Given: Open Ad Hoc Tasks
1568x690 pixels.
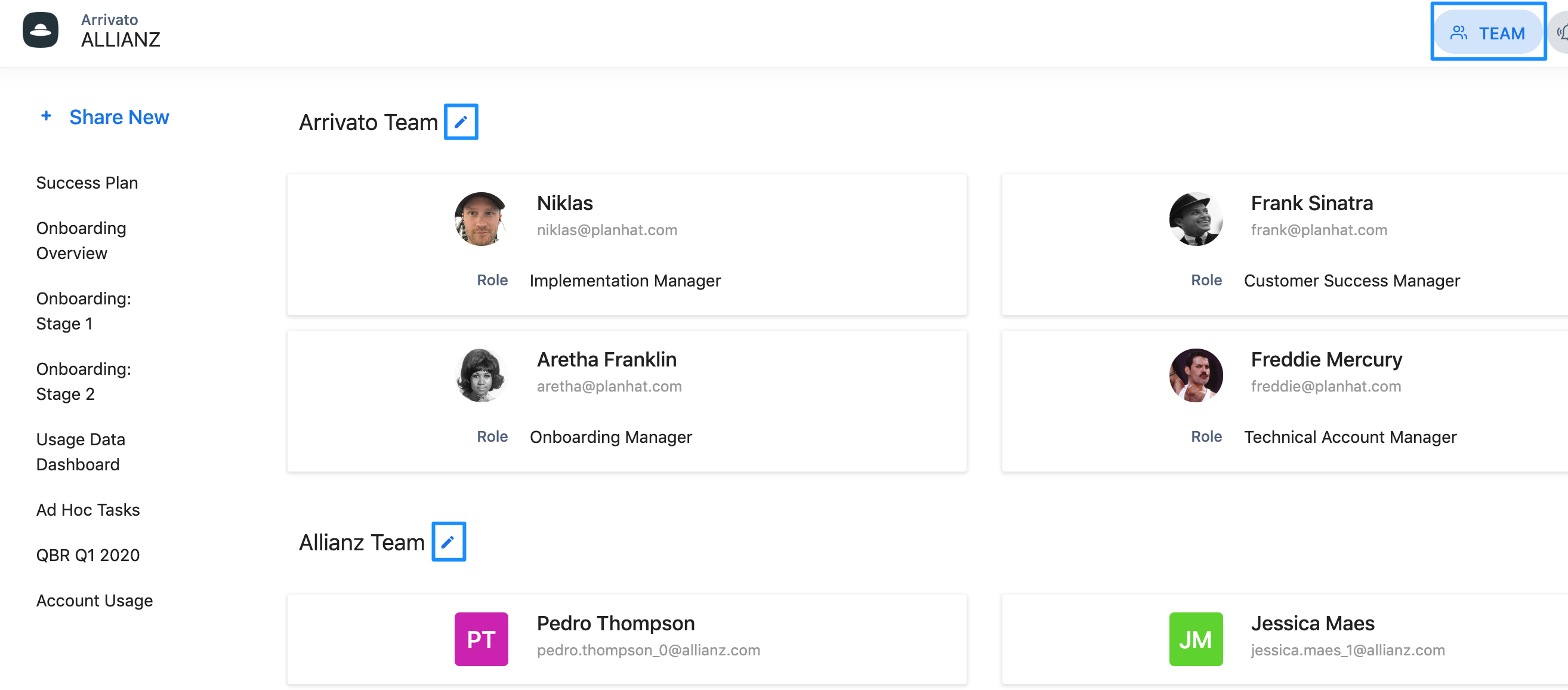Looking at the screenshot, I should tap(88, 510).
